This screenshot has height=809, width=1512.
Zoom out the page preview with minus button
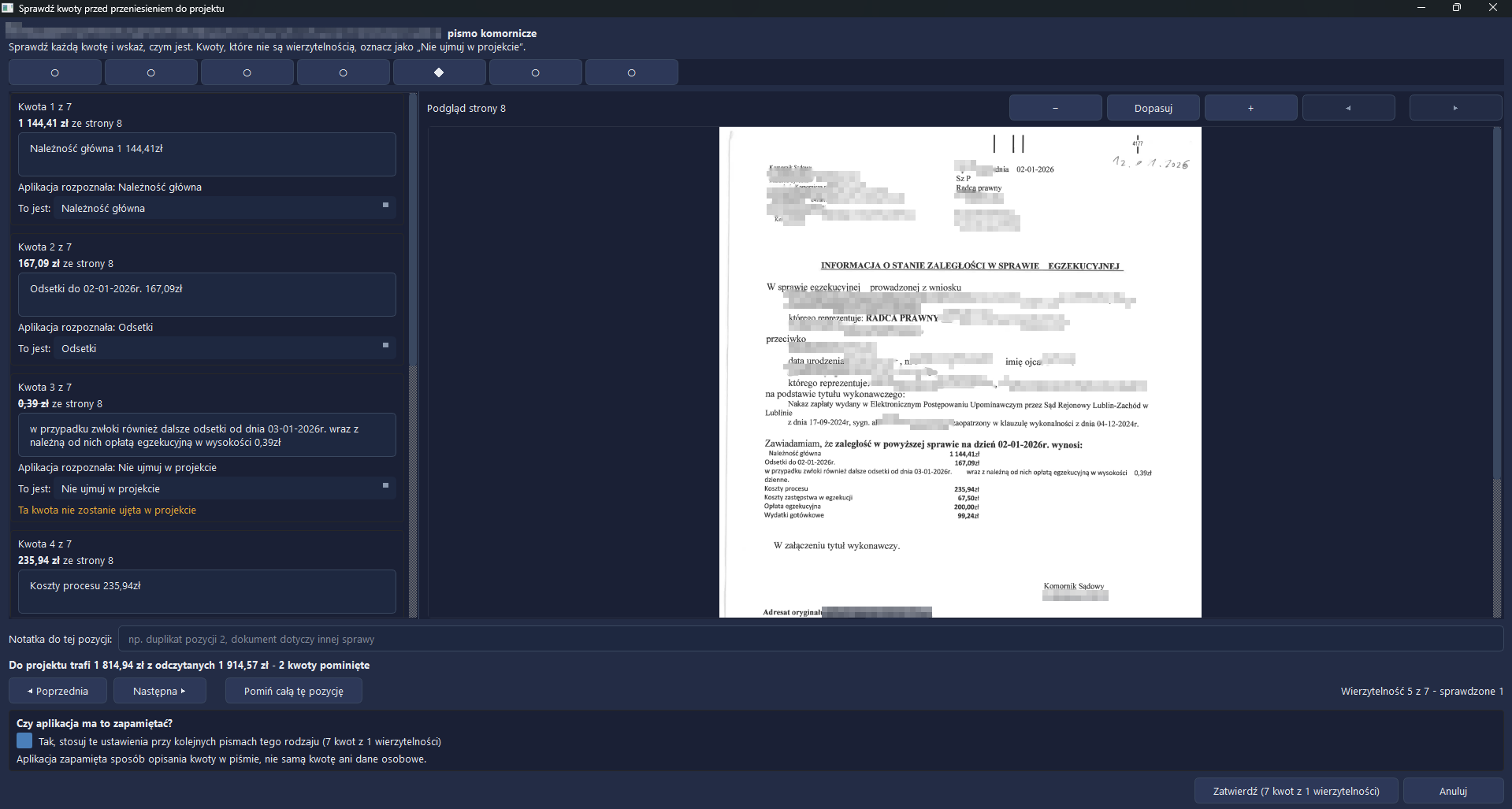[x=1055, y=108]
